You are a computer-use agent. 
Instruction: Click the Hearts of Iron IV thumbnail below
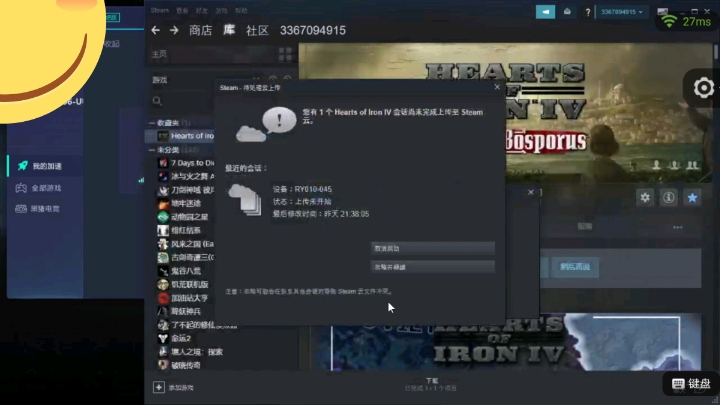[505, 343]
